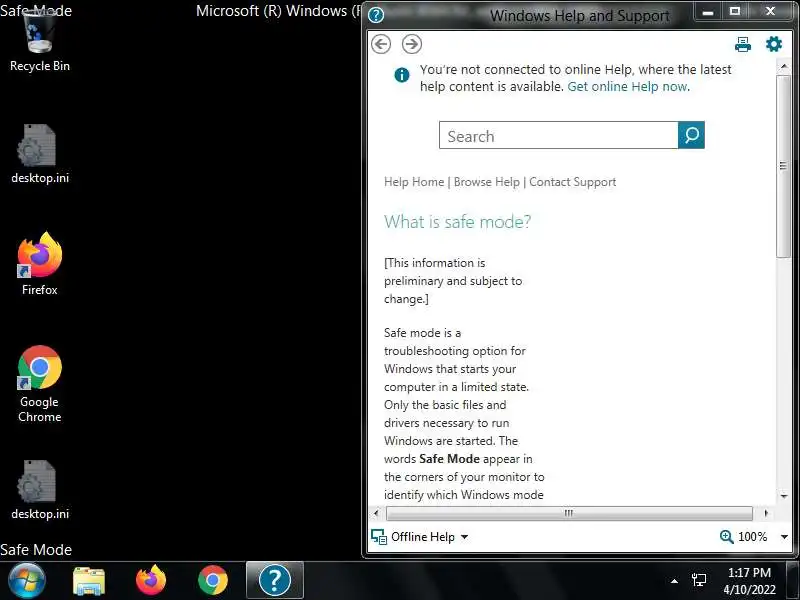The width and height of the screenshot is (800, 600).
Task: Go back in Help and Support
Action: tap(381, 44)
